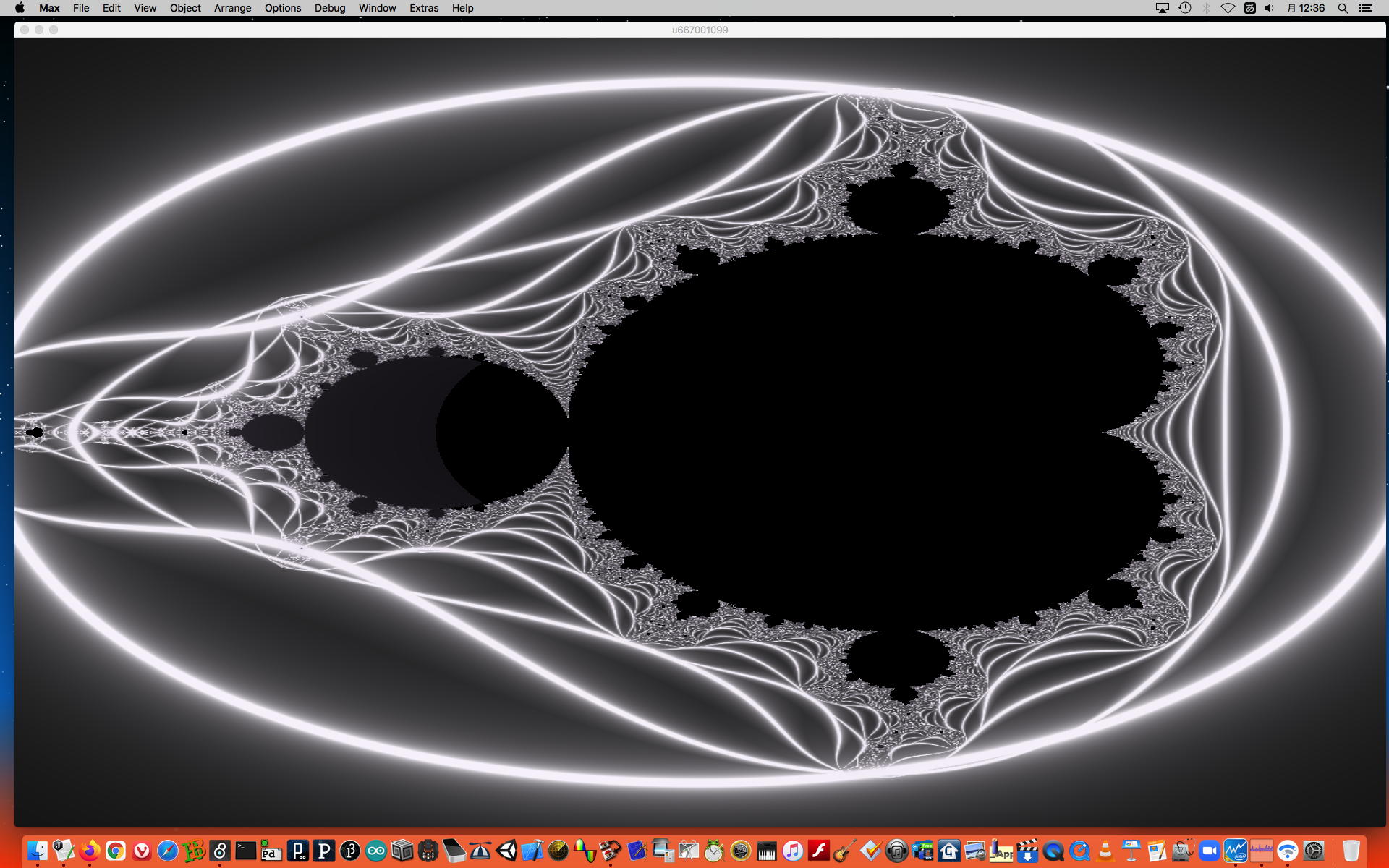
Task: Toggle Wi-Fi status menu
Action: point(1228,8)
